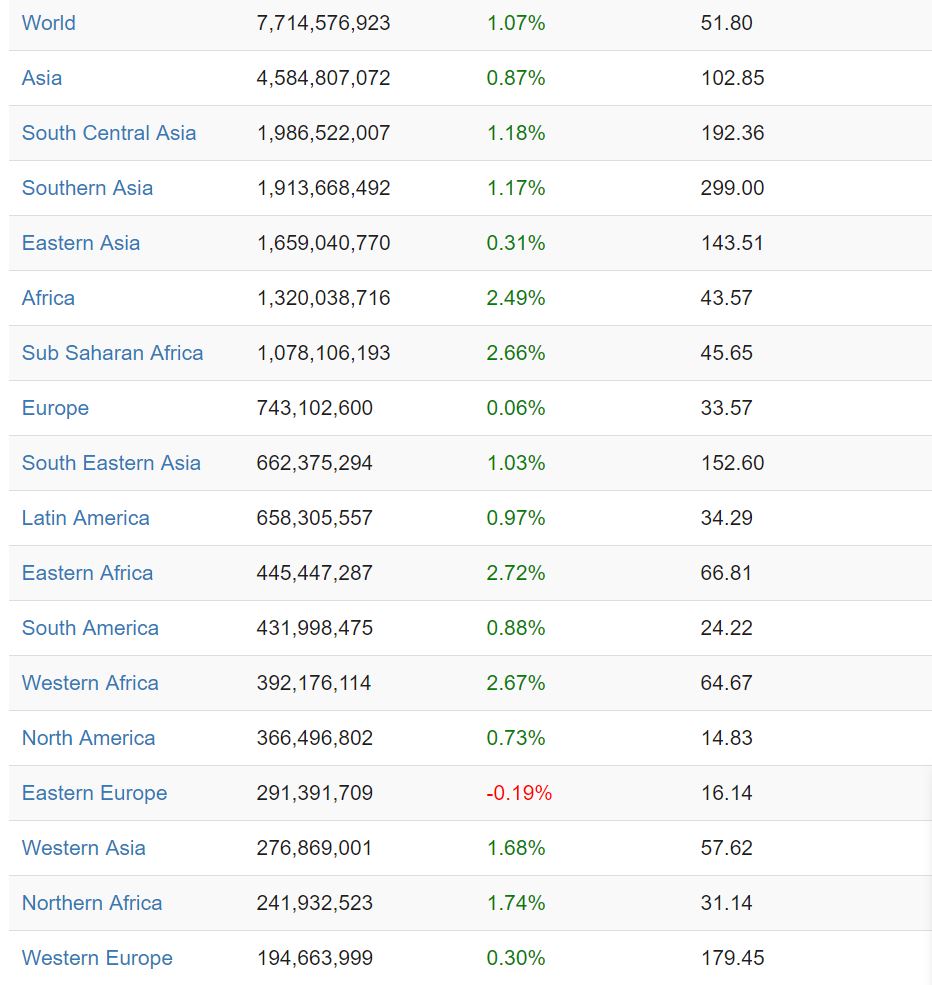The height and width of the screenshot is (985, 932).
Task: Open the Western Europe link
Action: pyautogui.click(x=97, y=958)
